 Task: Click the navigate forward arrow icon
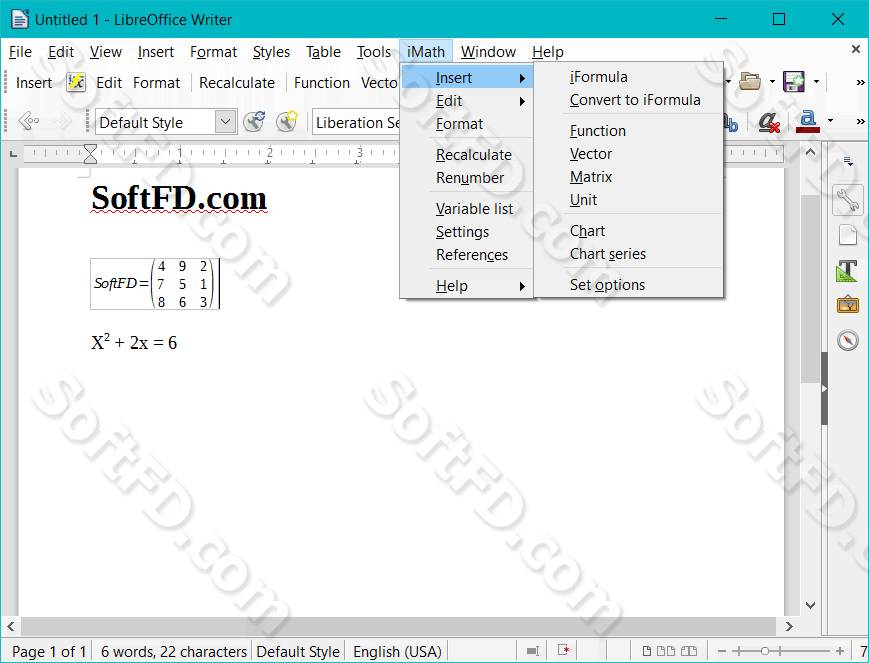(x=62, y=120)
